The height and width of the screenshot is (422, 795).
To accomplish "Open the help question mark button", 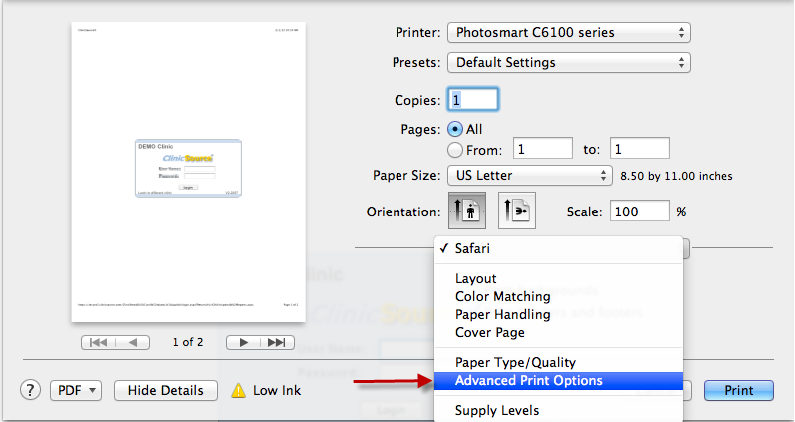I will (x=30, y=390).
